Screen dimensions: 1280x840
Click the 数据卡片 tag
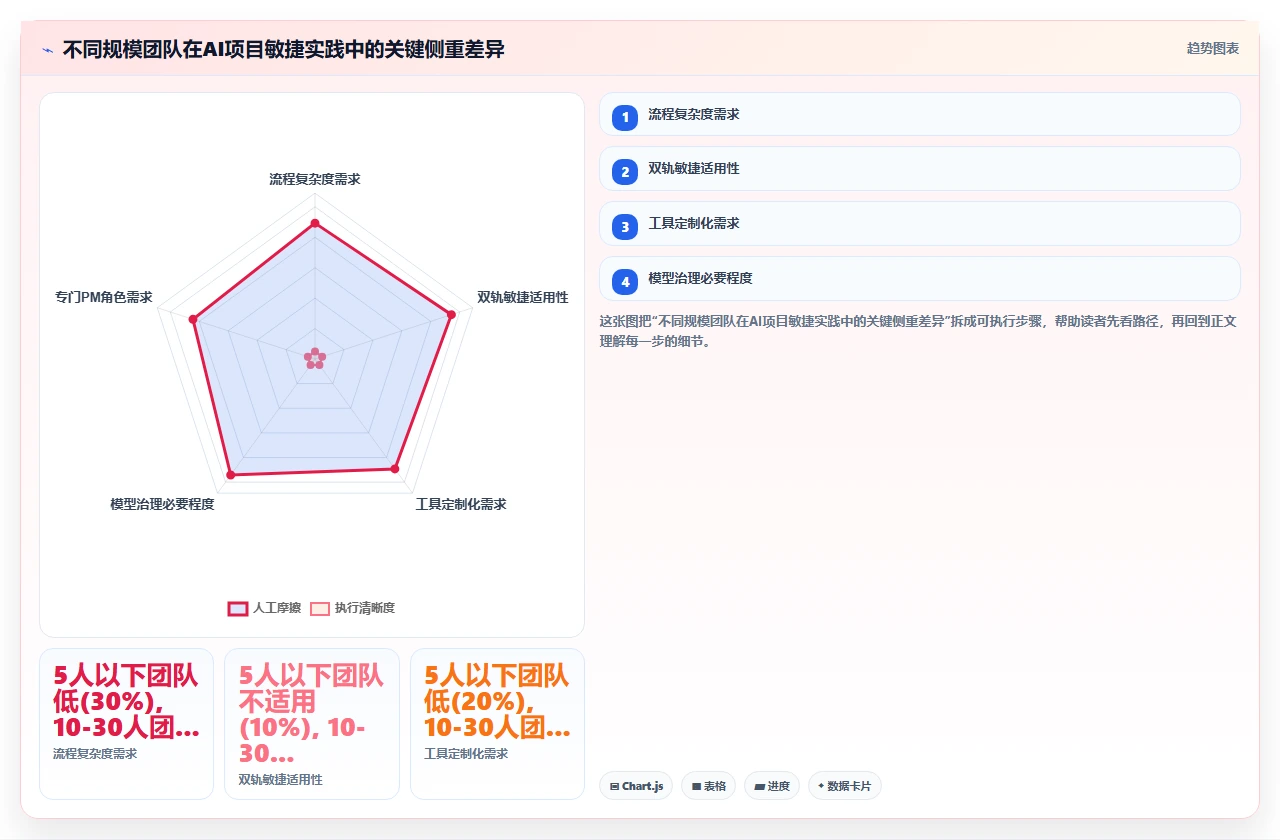[x=845, y=786]
